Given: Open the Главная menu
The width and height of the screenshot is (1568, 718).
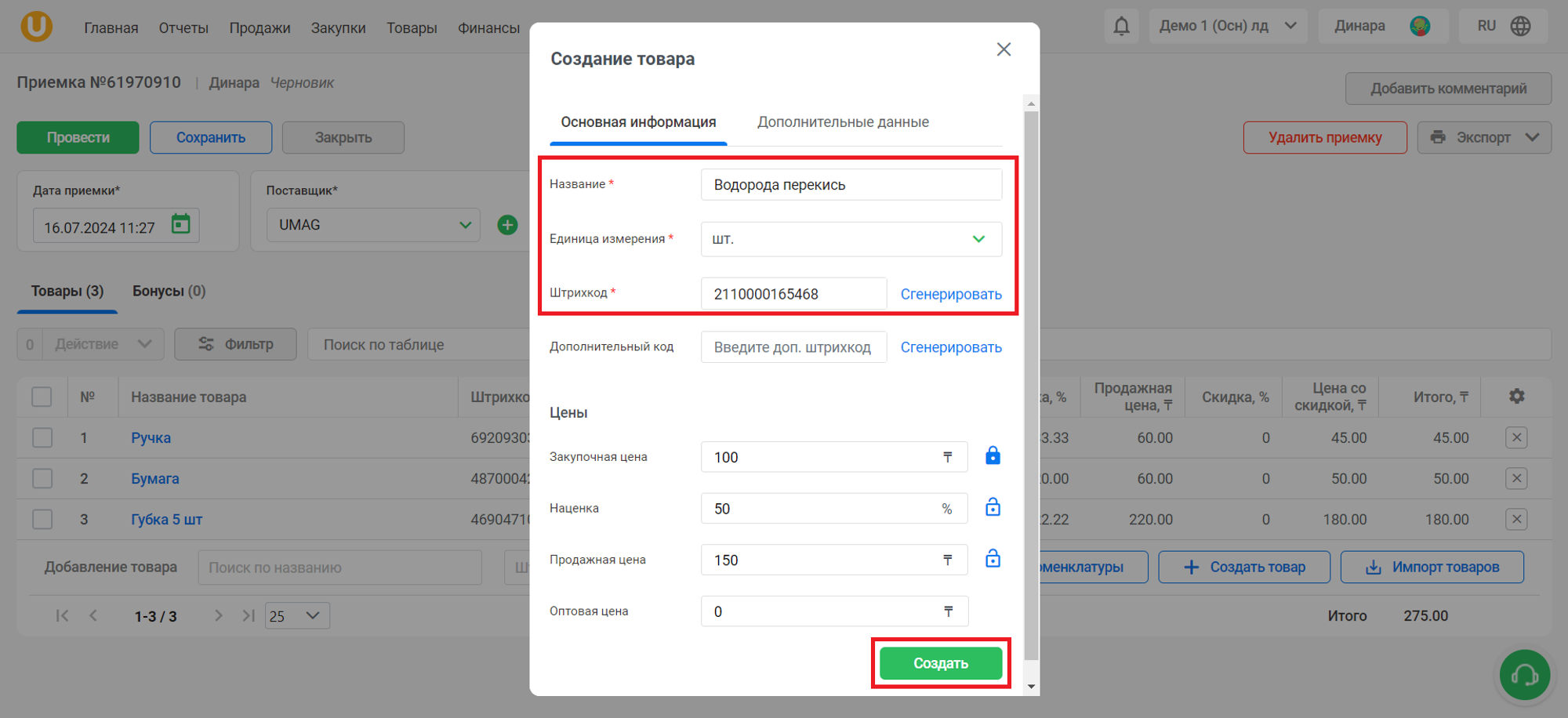Looking at the screenshot, I should [x=111, y=28].
